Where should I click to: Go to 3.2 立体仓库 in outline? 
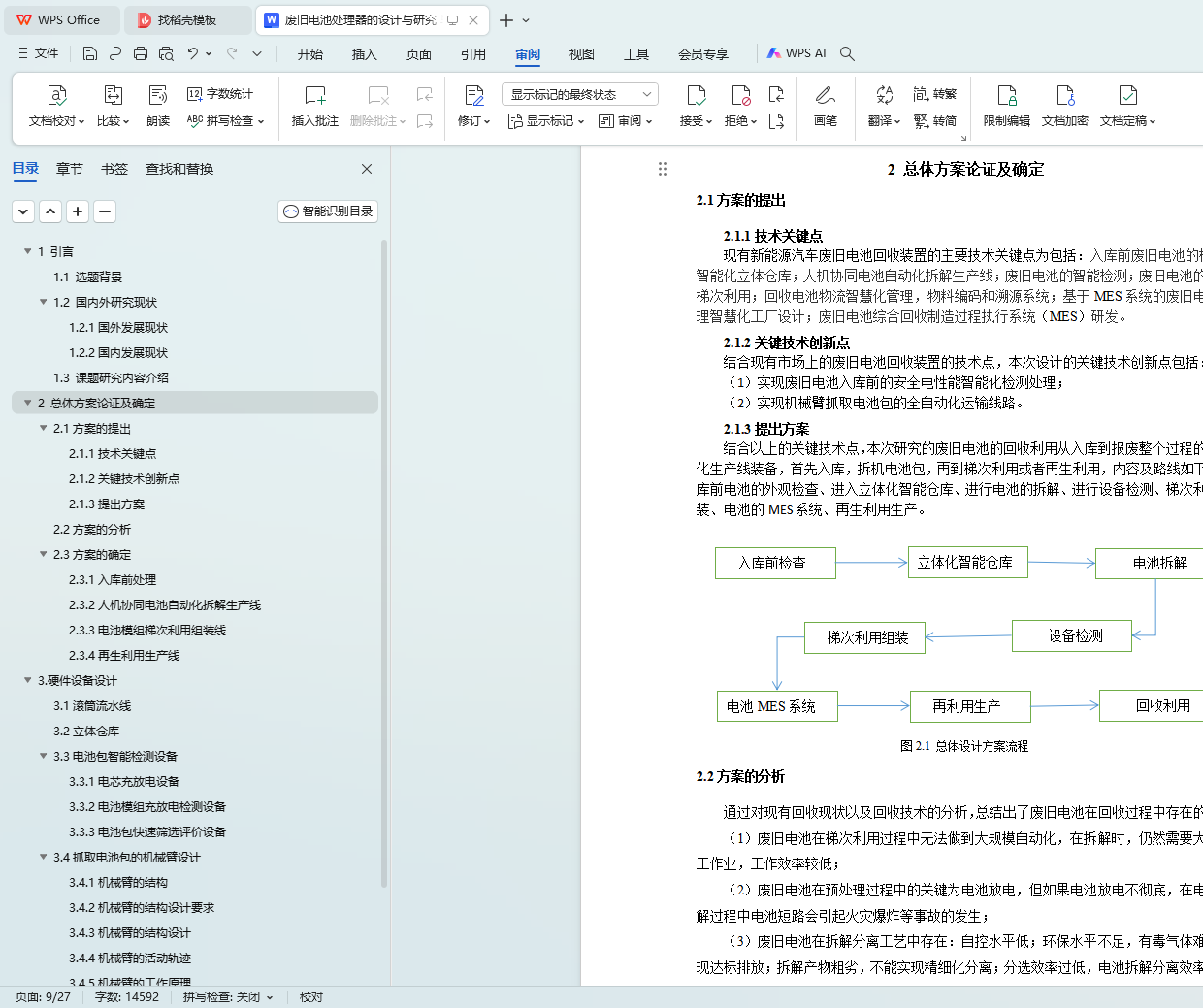point(86,731)
